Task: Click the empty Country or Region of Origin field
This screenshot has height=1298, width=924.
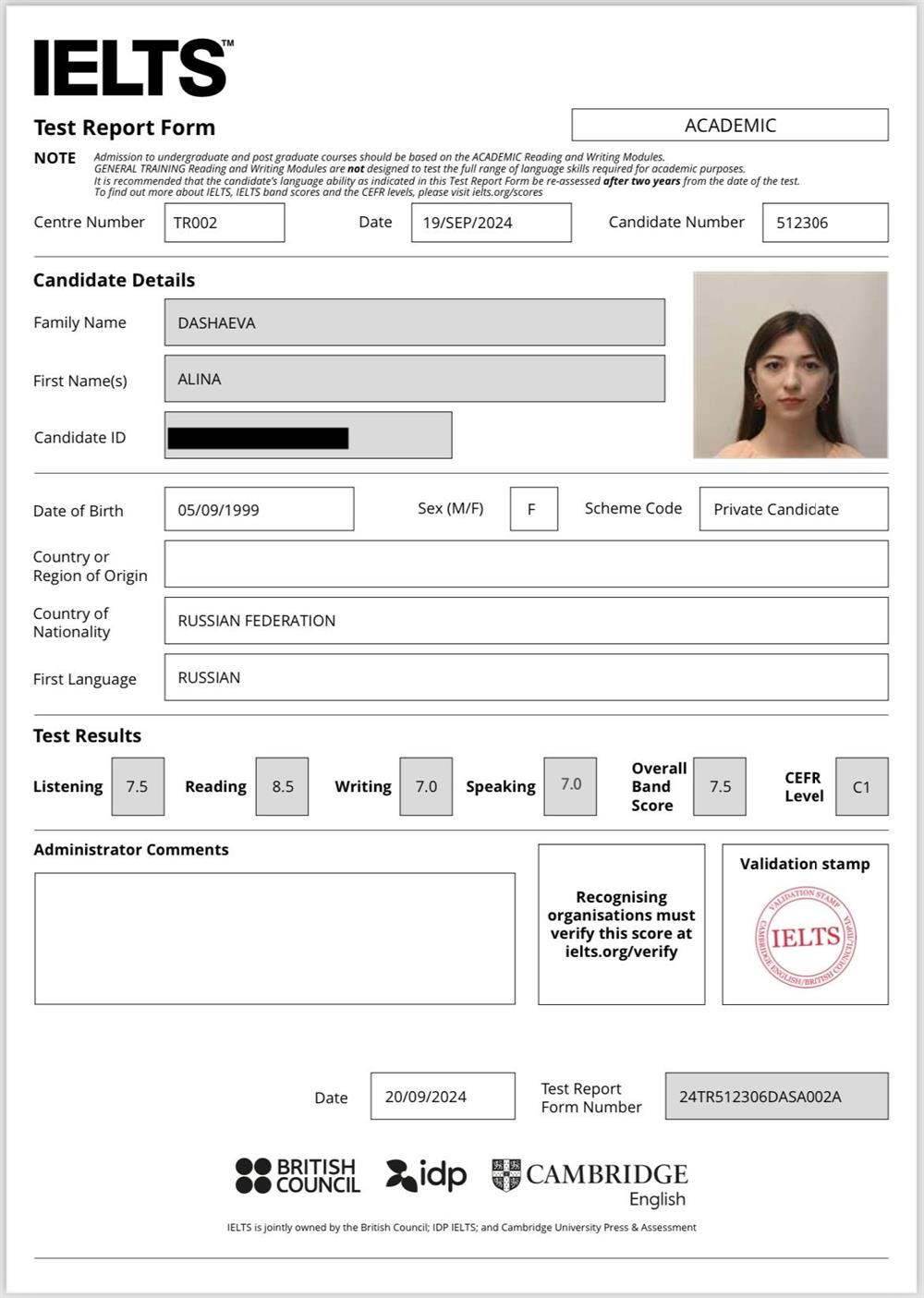Action: [527, 564]
